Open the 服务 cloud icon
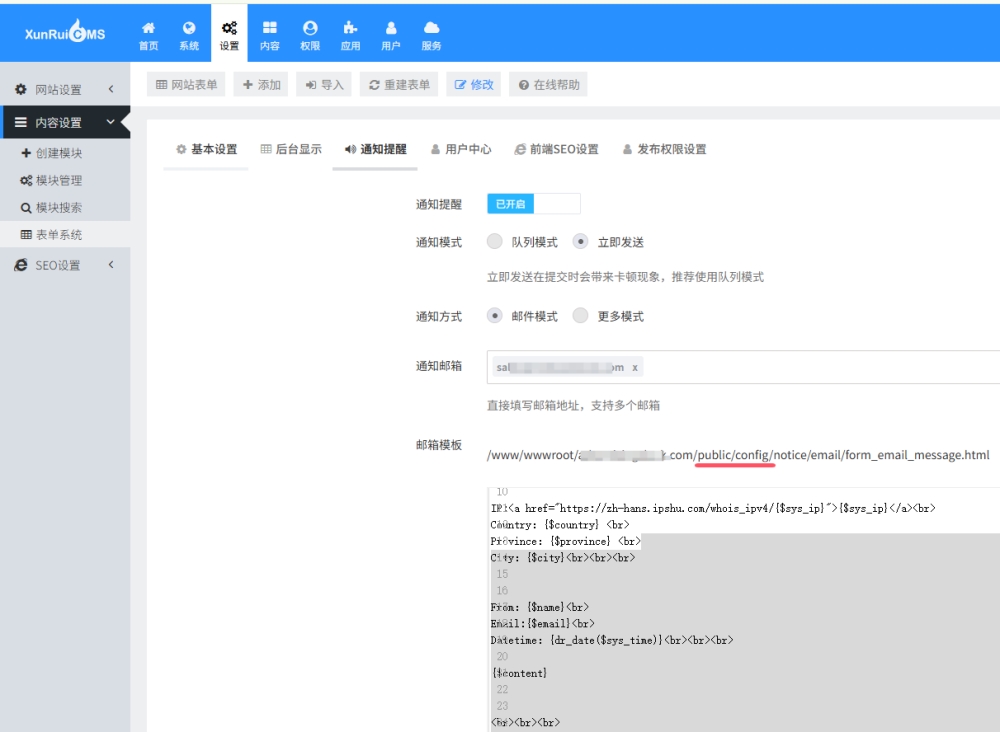Screen dimensions: 1000x732 click(x=431, y=27)
